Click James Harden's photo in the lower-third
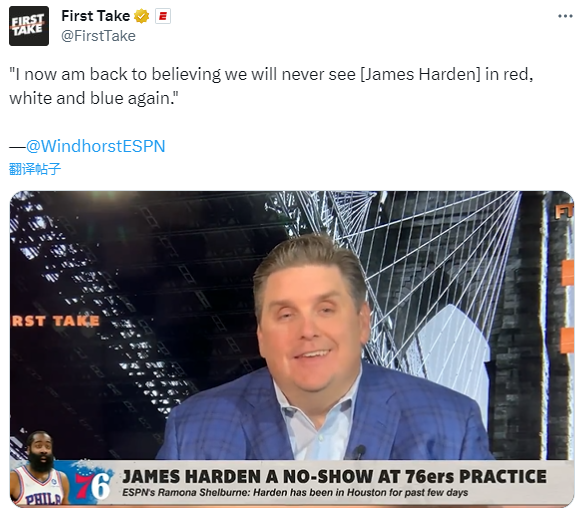Screen dimensions: 576x508 [x=40, y=468]
